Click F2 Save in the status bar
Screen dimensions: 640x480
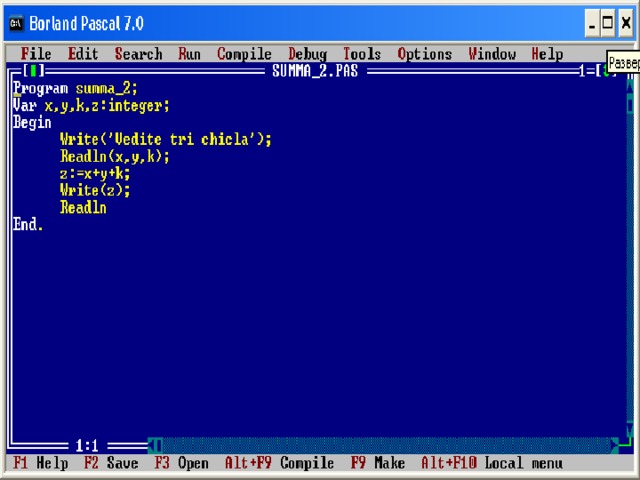pos(111,463)
